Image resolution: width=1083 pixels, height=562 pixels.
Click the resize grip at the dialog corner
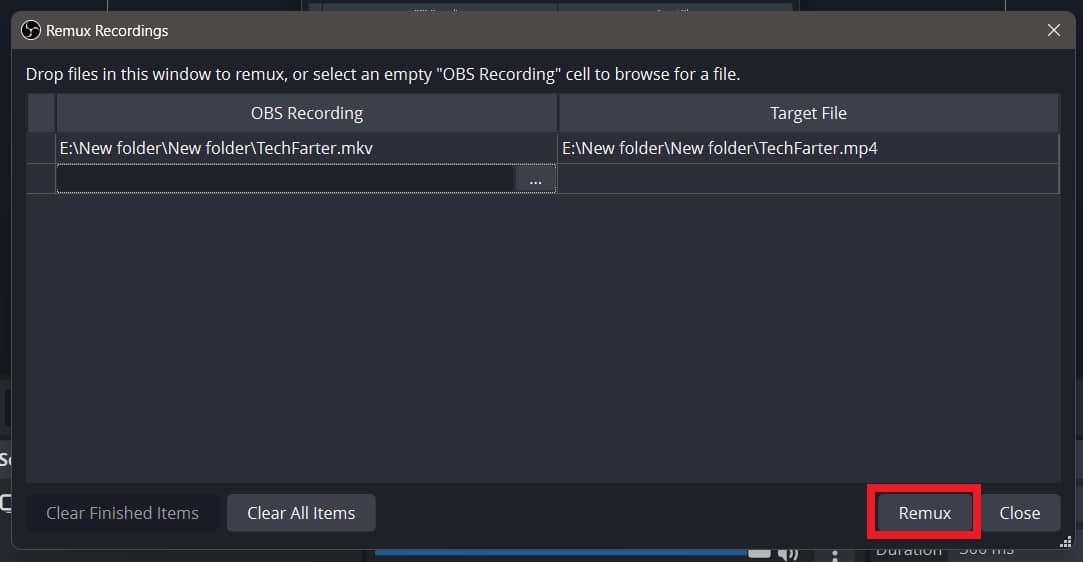click(1066, 542)
